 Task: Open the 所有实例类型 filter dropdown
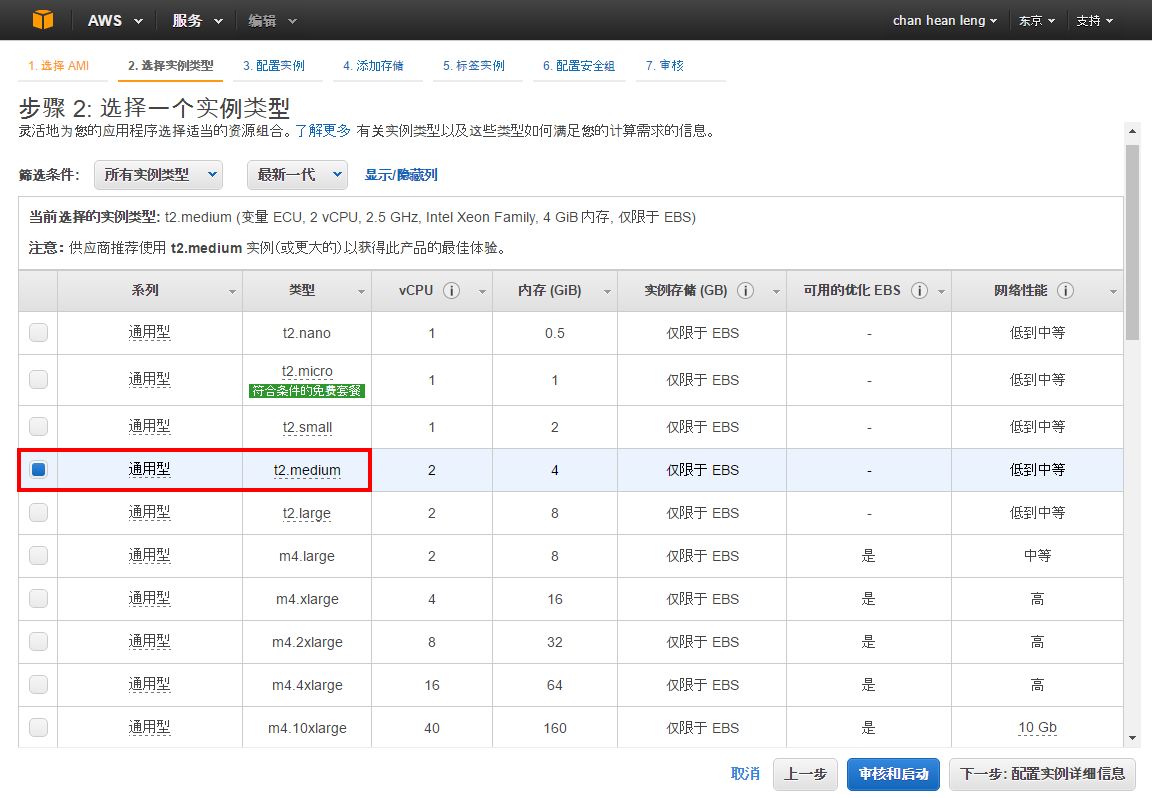click(x=158, y=175)
